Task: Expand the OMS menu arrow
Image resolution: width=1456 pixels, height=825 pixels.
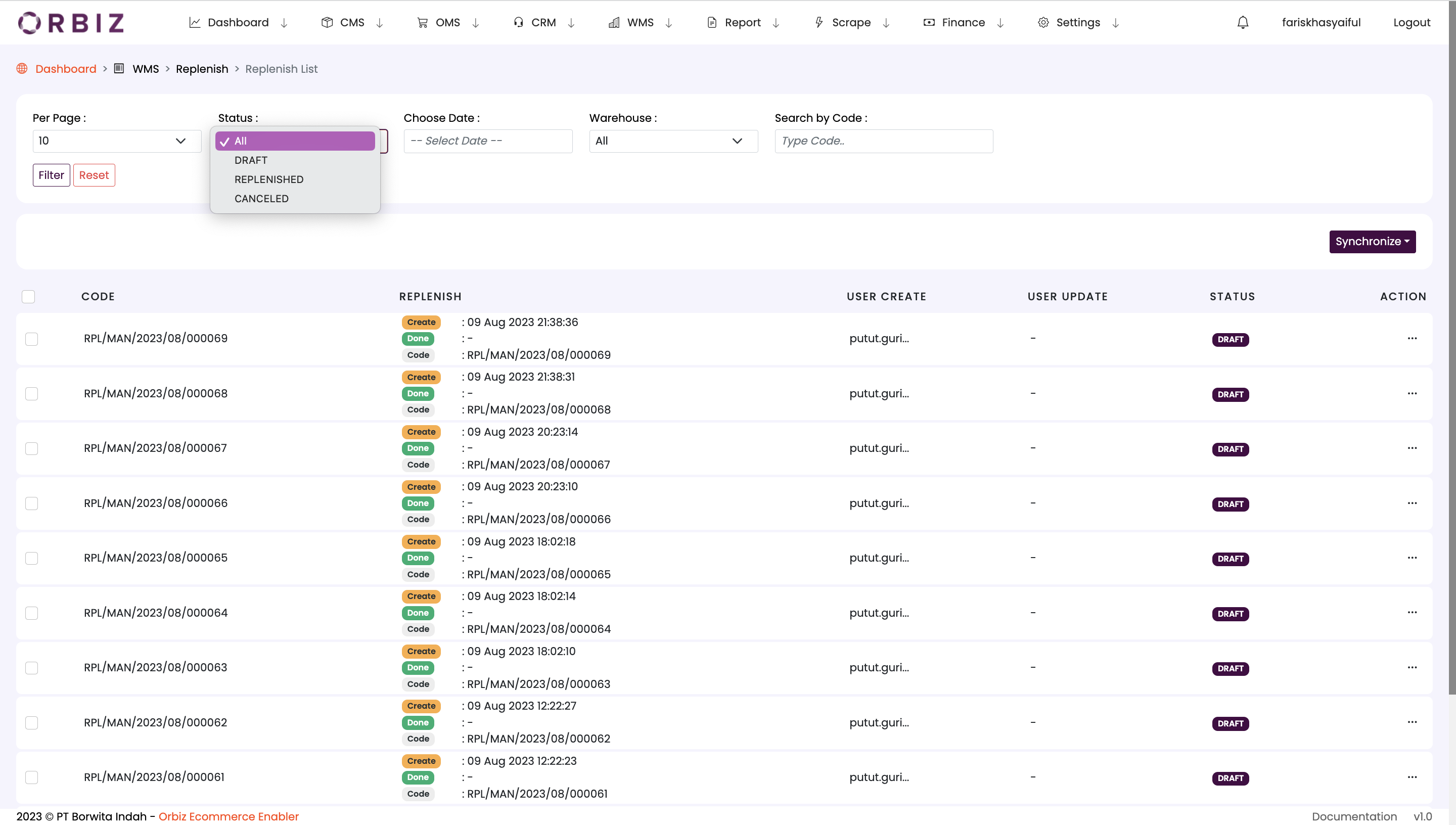Action: pos(476,23)
